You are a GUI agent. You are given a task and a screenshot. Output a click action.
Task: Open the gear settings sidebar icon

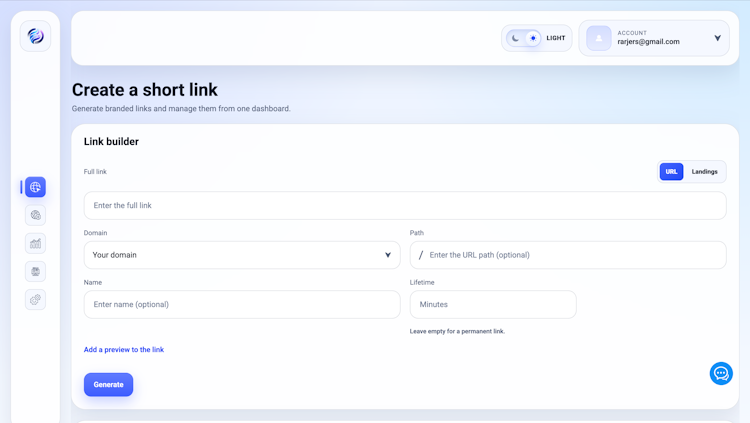(35, 299)
